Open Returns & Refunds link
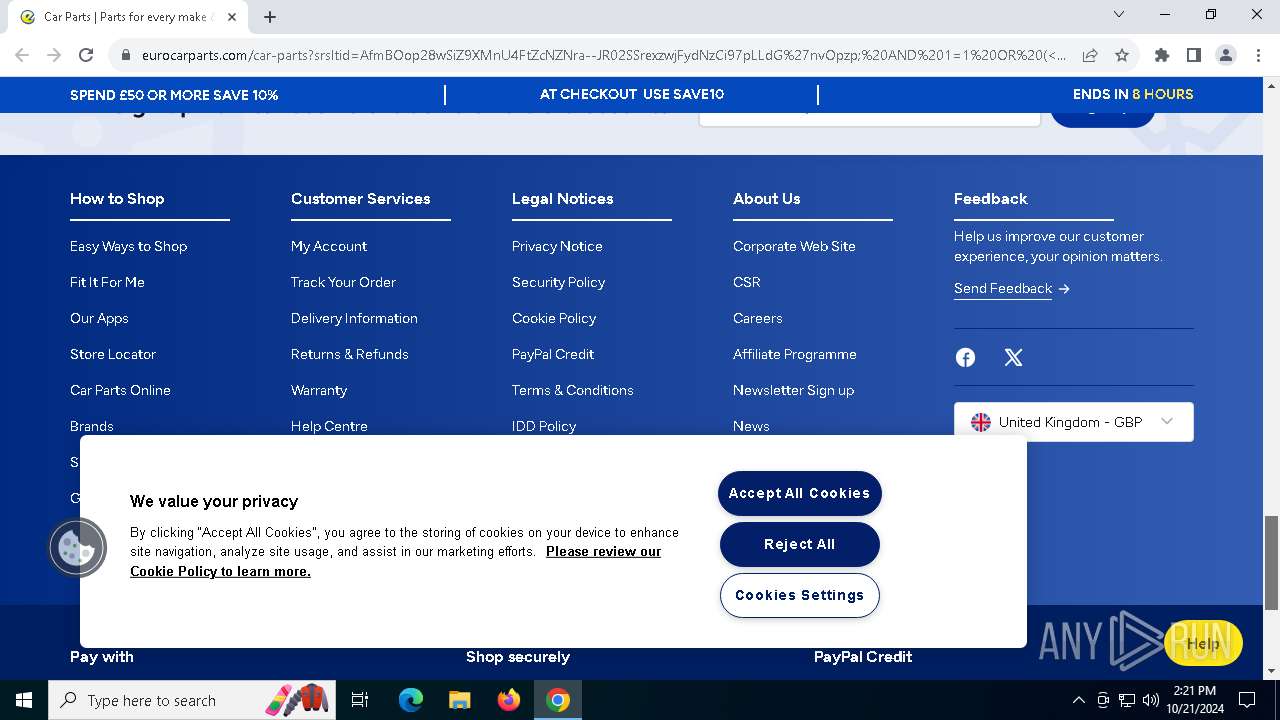Screen dimensions: 1280x720 coord(350,354)
